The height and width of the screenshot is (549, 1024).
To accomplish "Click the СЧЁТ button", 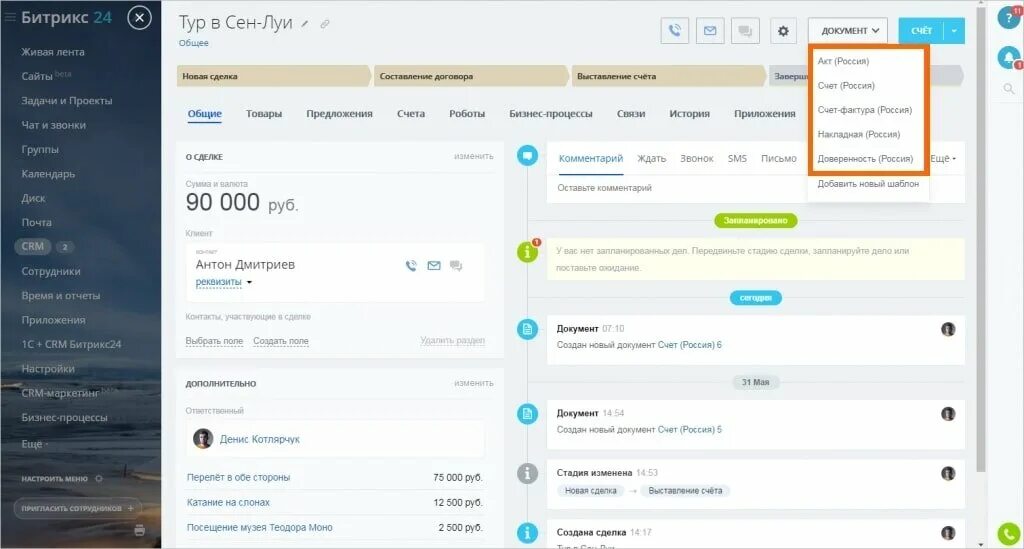I will pos(921,31).
